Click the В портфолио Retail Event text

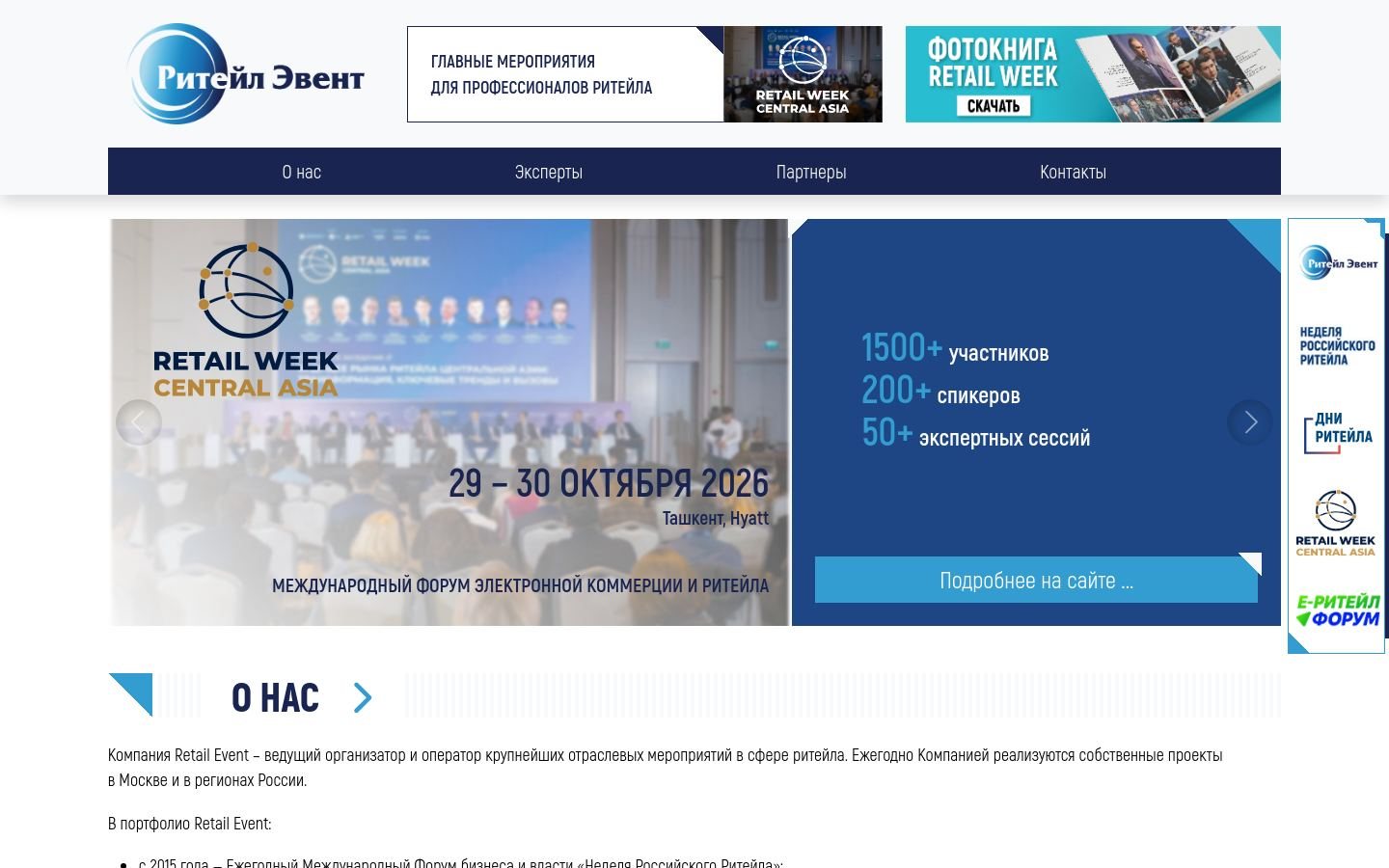point(190,824)
